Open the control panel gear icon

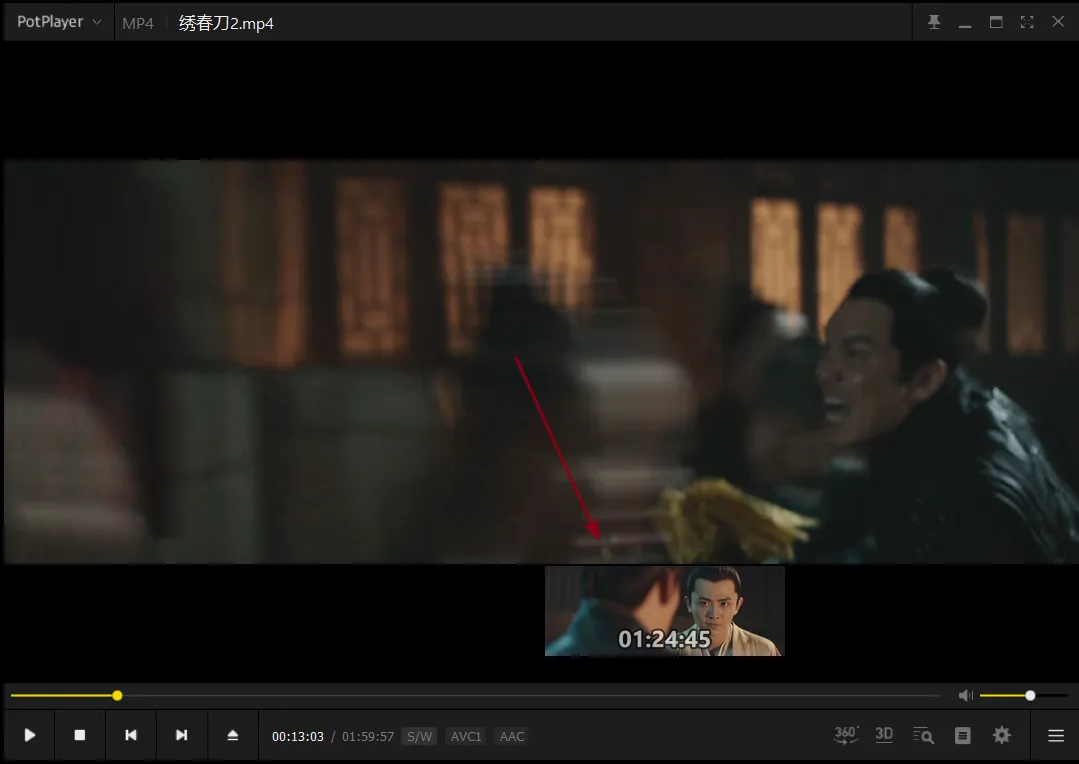coord(1002,735)
